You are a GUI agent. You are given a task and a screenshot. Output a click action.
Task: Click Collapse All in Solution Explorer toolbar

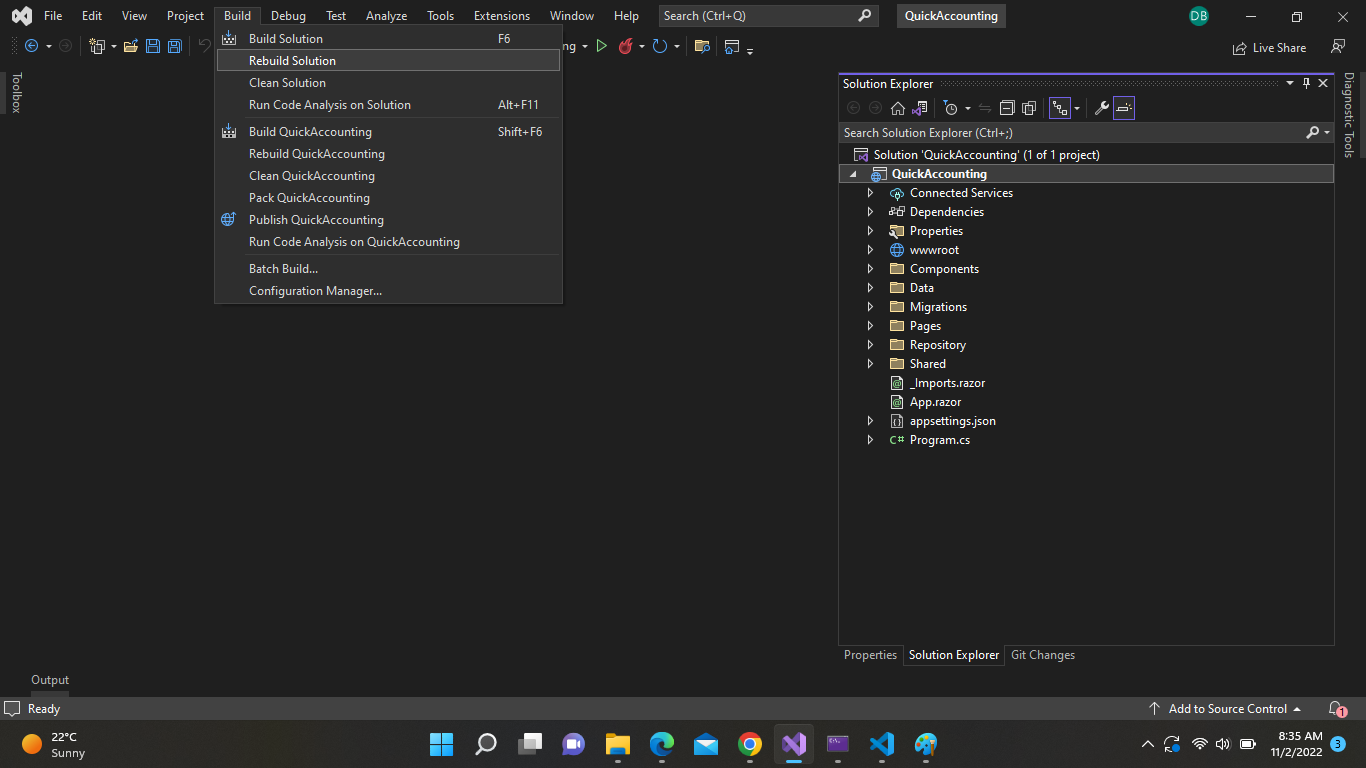coord(1007,108)
